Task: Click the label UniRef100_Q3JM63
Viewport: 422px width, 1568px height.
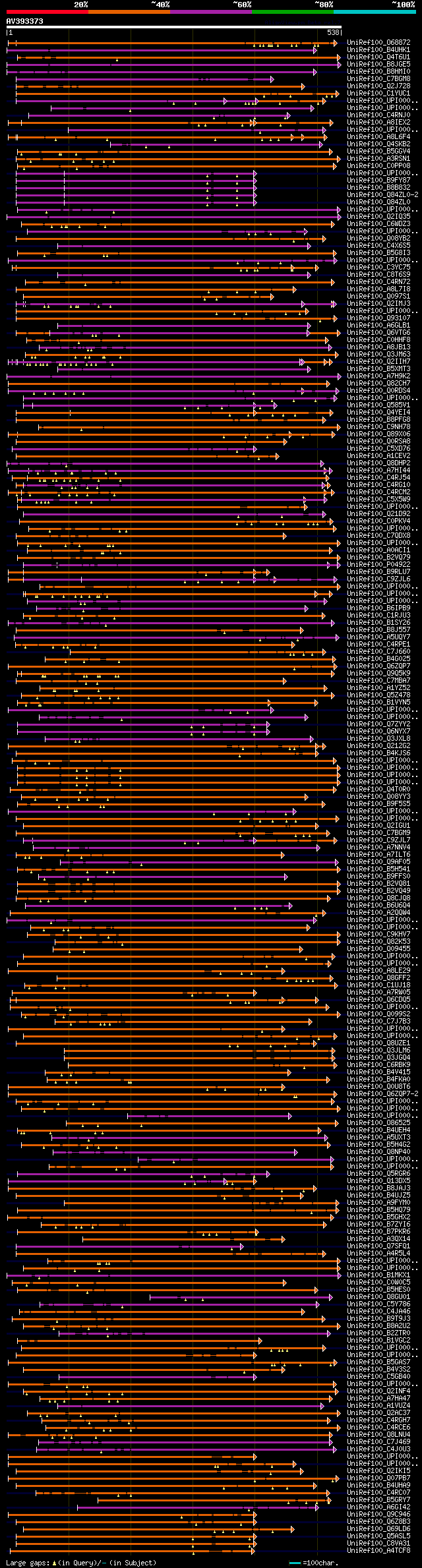Action: click(378, 355)
